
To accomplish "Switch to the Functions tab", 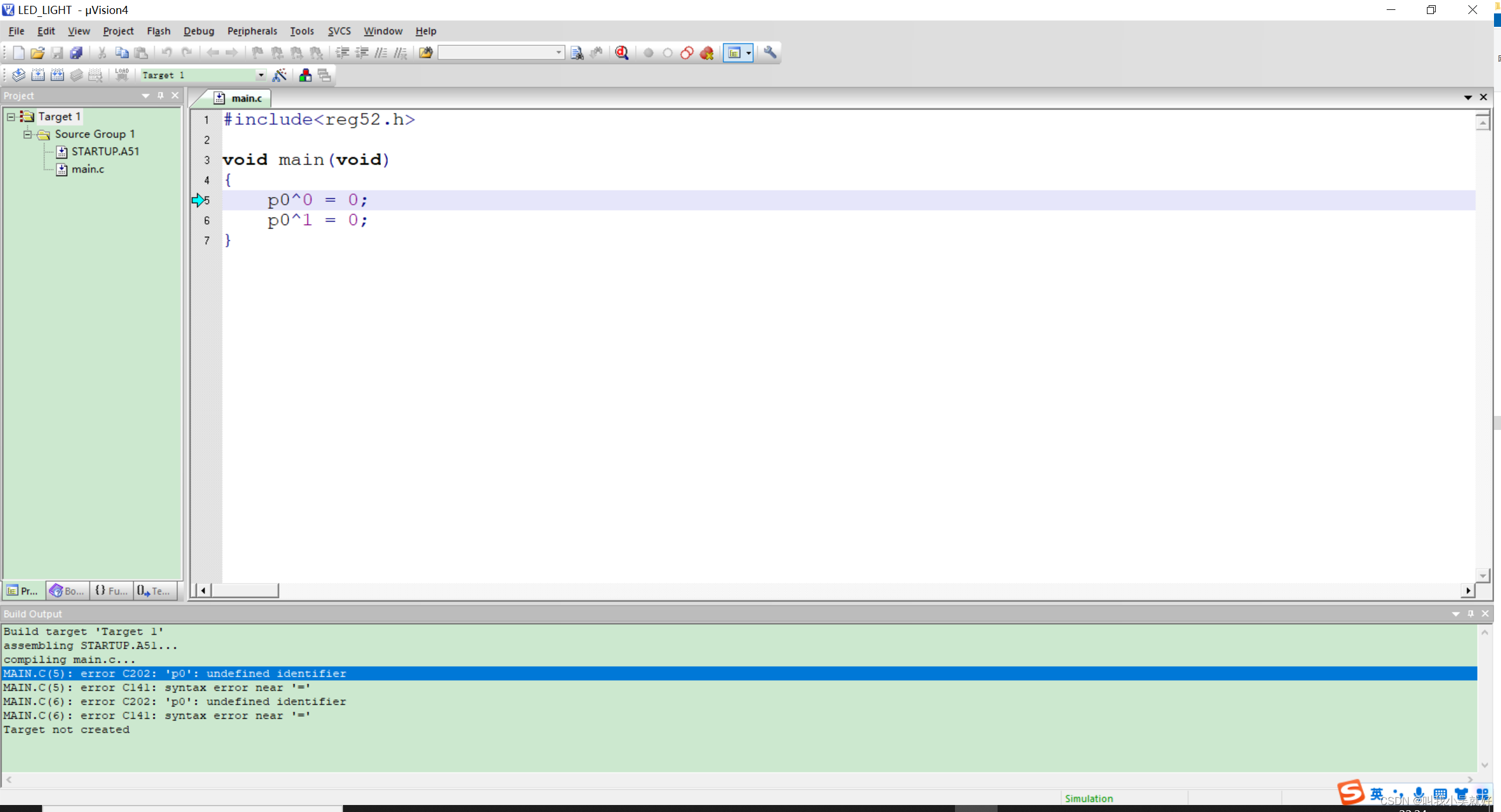I will pyautogui.click(x=111, y=591).
